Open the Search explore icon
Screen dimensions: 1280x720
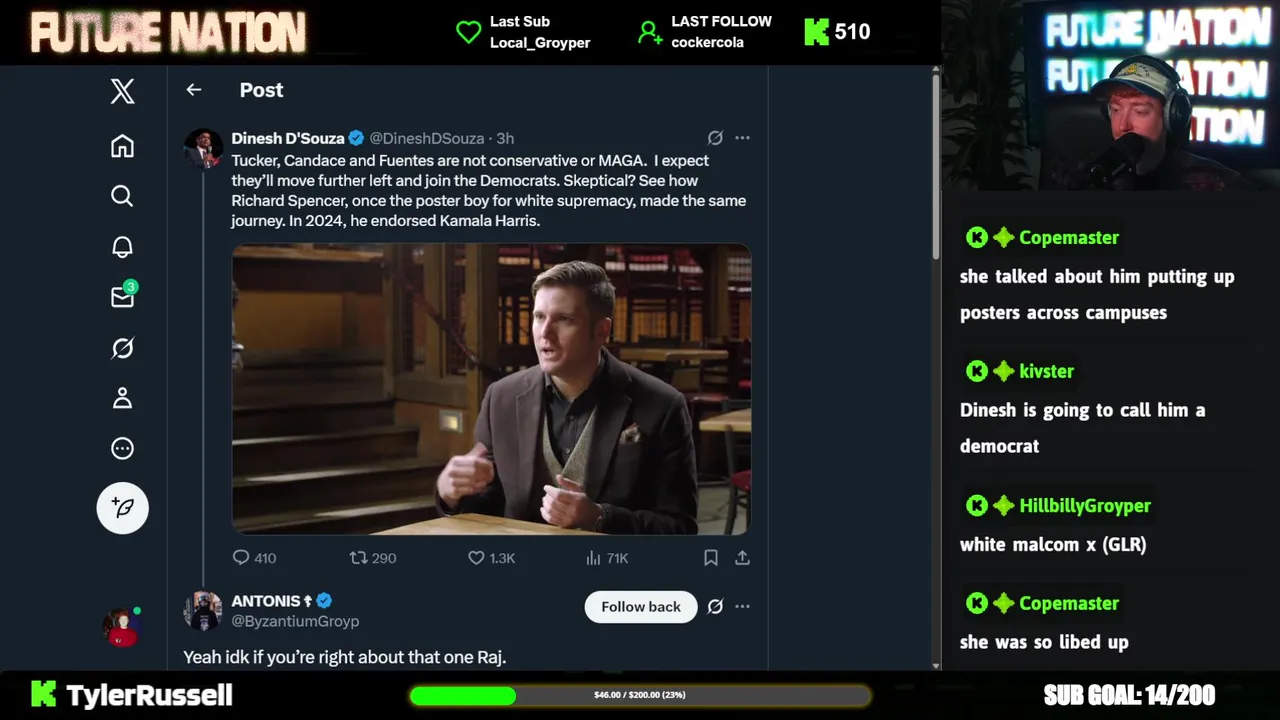(122, 196)
